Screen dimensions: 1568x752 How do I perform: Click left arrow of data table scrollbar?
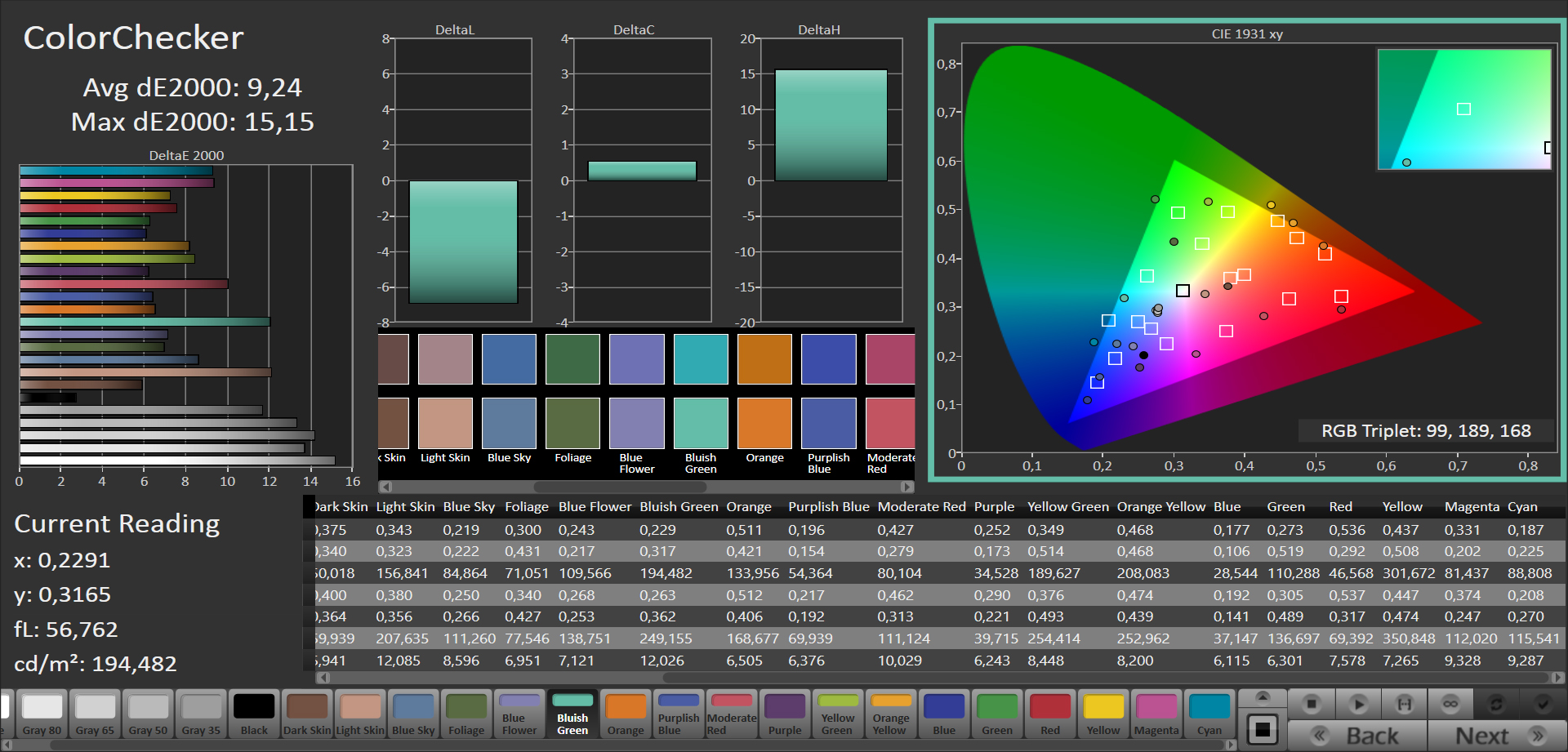(x=323, y=678)
